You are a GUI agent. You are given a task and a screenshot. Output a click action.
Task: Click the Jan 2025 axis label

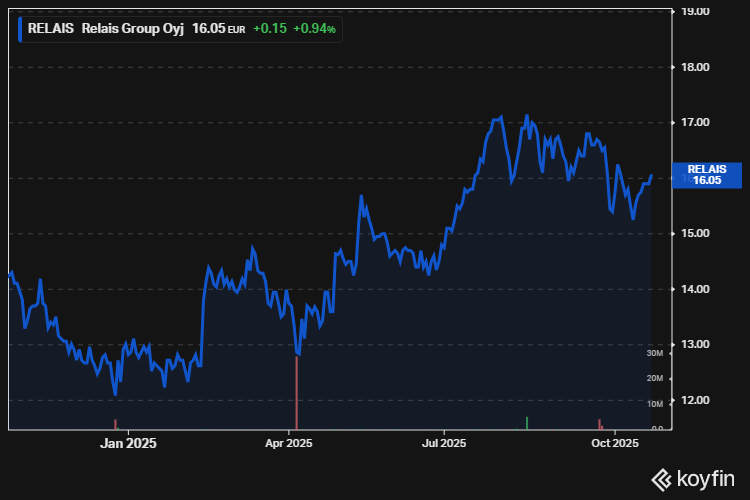coord(128,444)
